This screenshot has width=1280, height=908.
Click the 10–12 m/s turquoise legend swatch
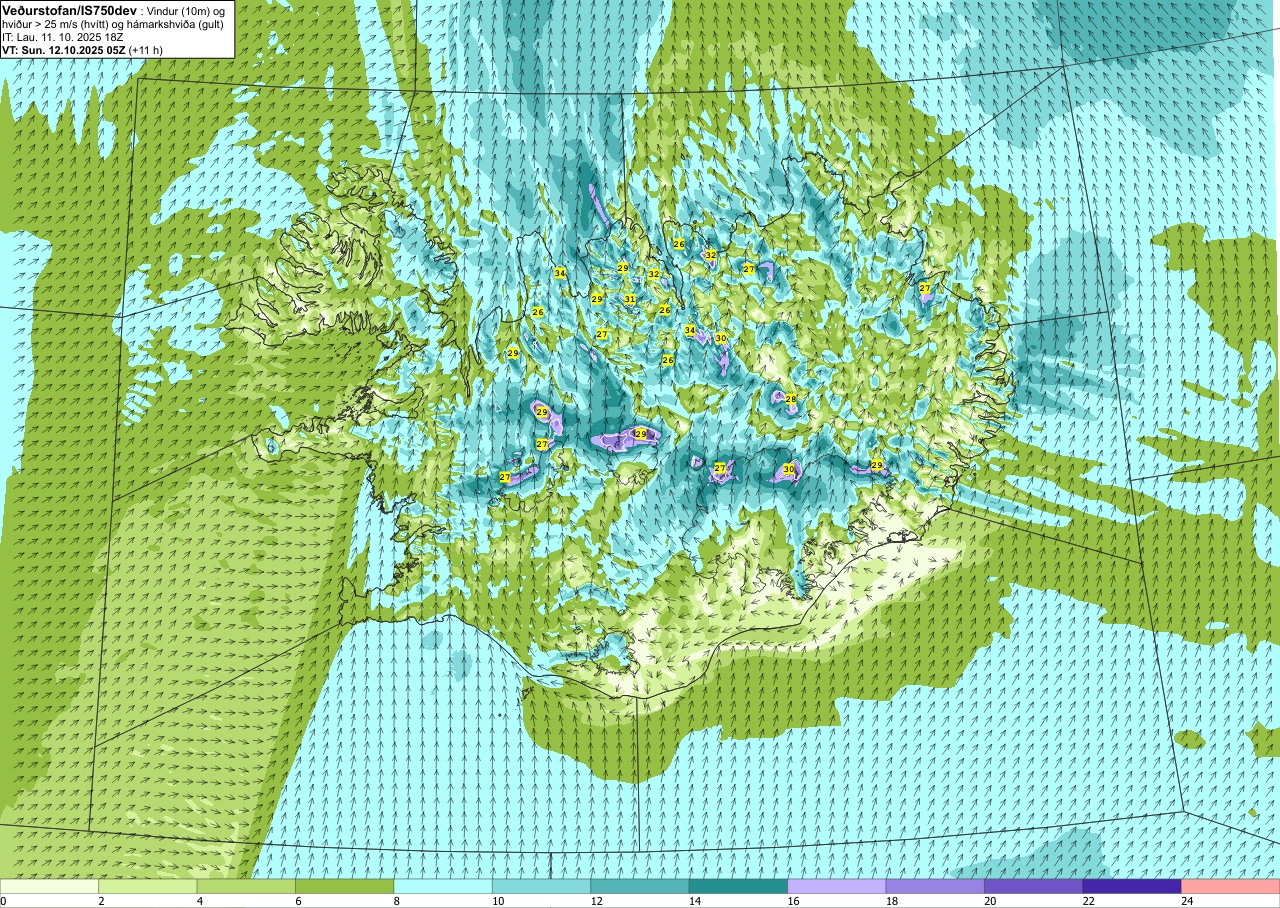click(x=542, y=887)
